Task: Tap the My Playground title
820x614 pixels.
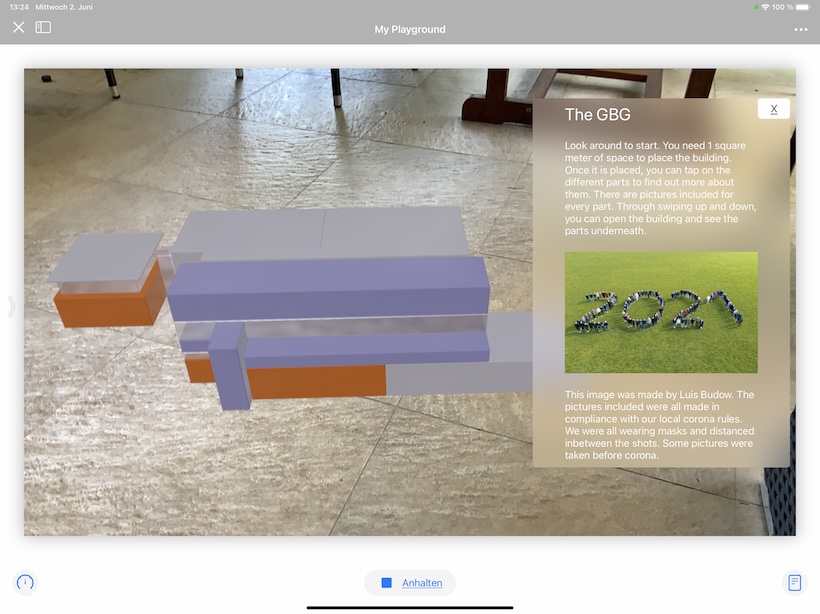Action: pyautogui.click(x=410, y=29)
